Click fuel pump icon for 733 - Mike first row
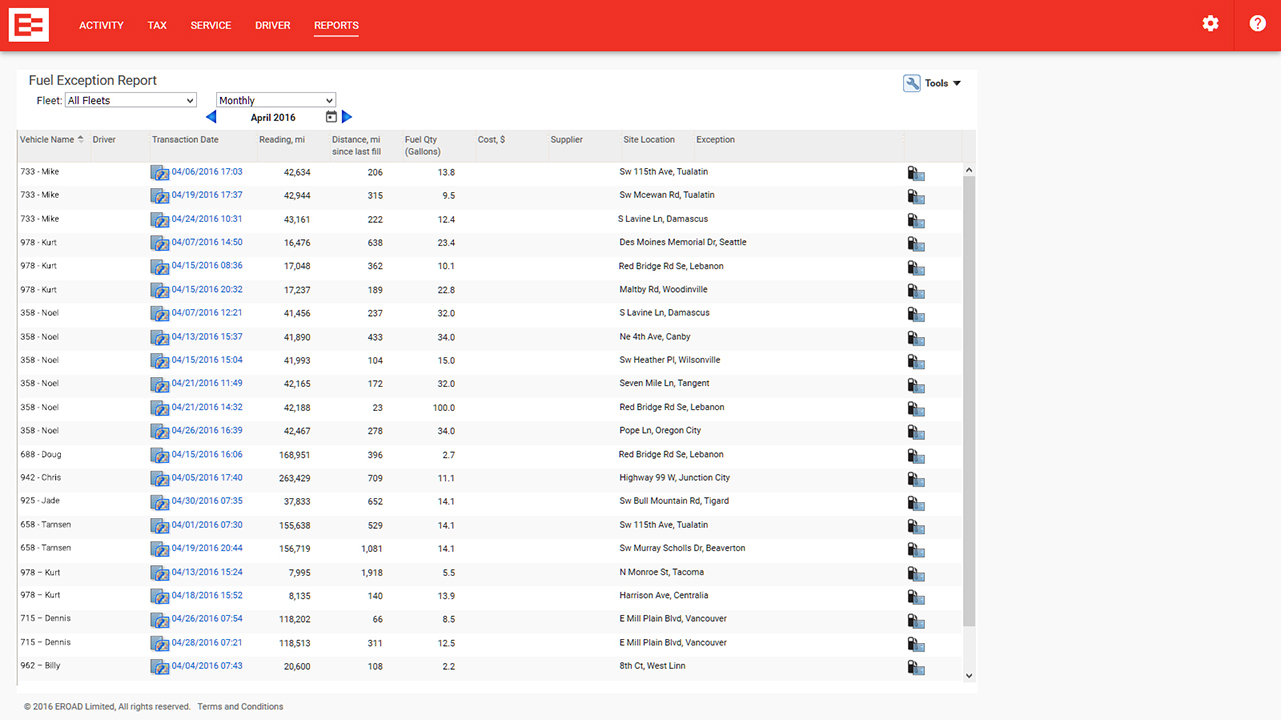The image size is (1281, 720). click(915, 173)
